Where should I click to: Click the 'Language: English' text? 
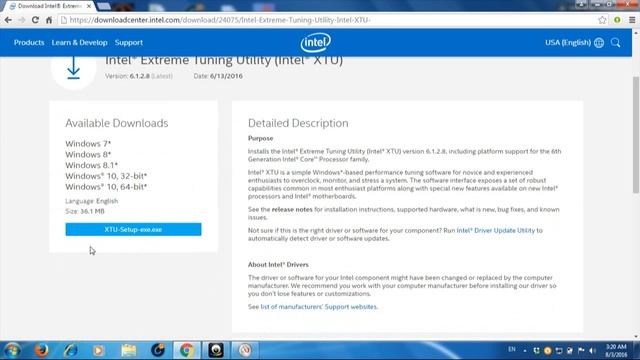click(x=91, y=201)
